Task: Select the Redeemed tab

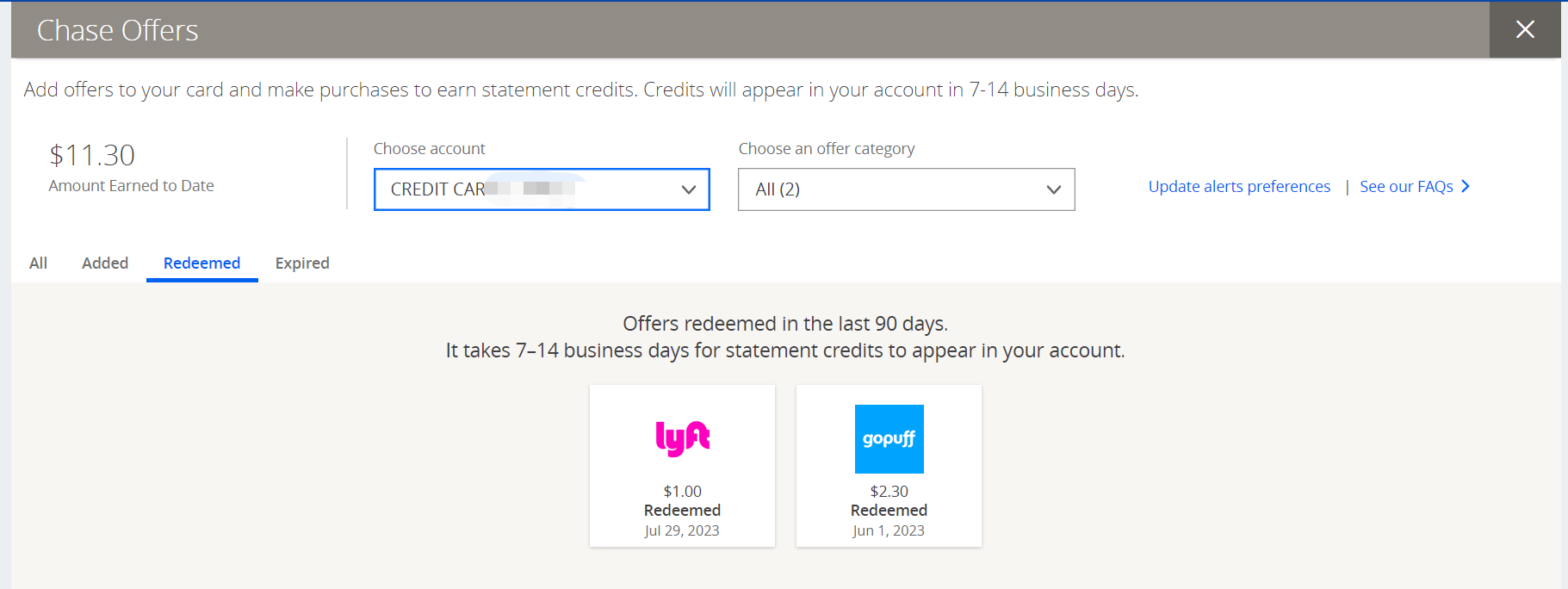Action: tap(201, 263)
